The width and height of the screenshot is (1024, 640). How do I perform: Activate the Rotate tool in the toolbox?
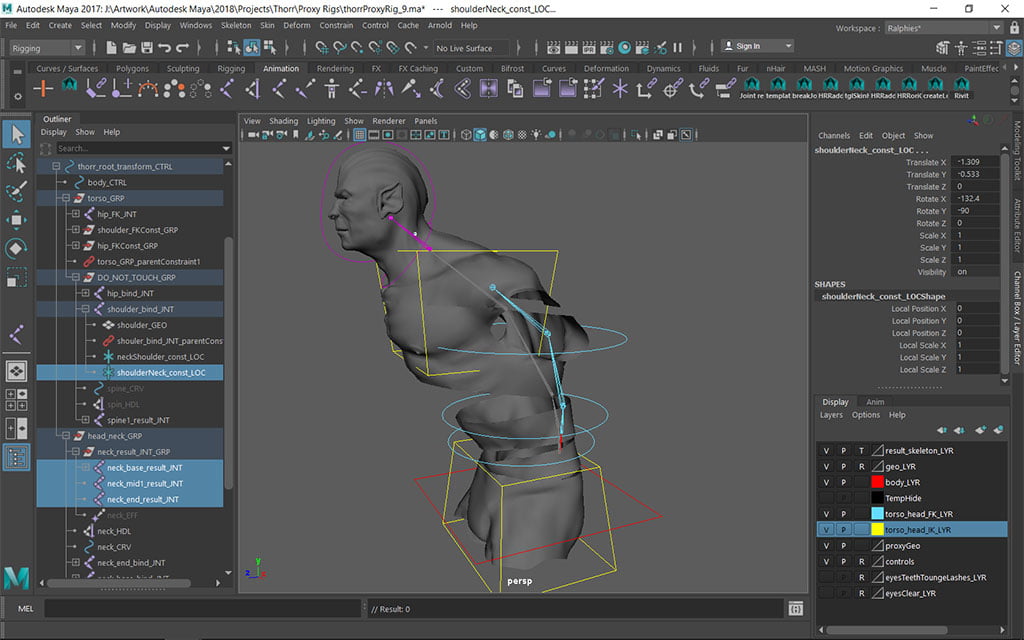point(17,248)
